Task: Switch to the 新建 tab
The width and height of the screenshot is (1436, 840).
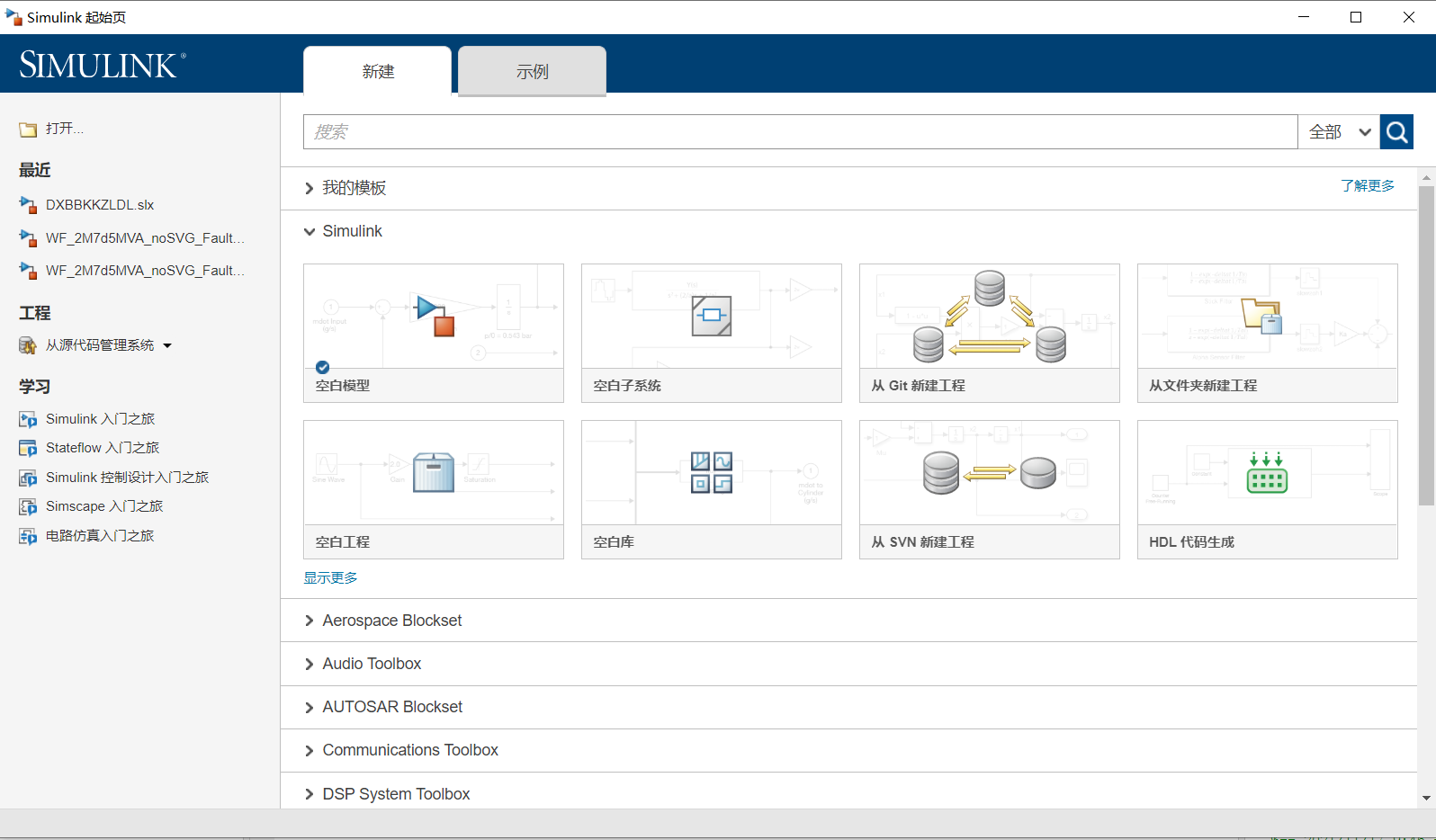Action: (378, 71)
